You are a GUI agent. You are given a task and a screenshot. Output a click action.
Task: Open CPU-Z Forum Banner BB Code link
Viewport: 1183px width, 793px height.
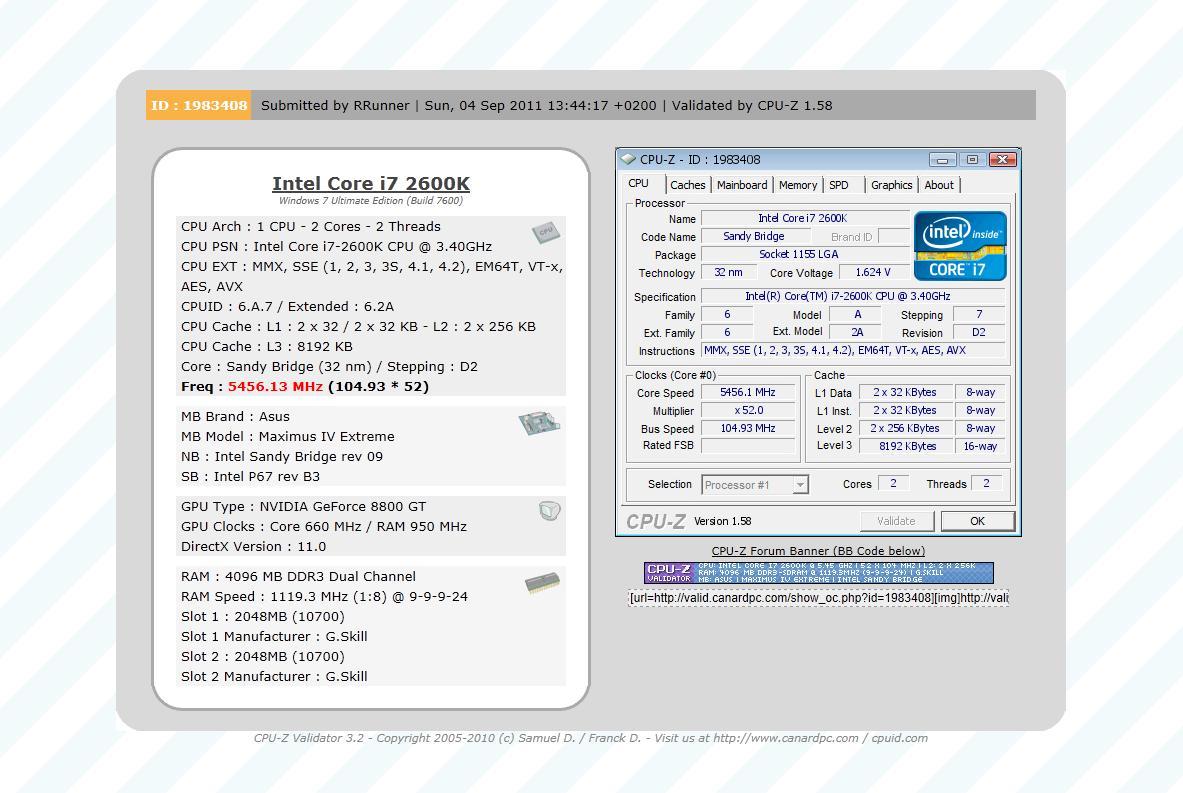[818, 551]
